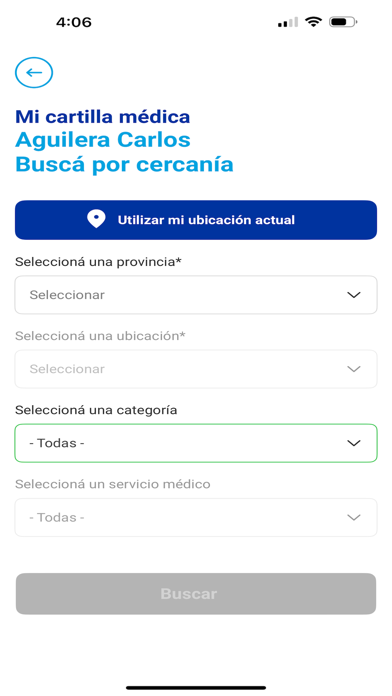This screenshot has height=696, width=392.
Task: Tap the battery indicator icon
Action: (x=343, y=22)
